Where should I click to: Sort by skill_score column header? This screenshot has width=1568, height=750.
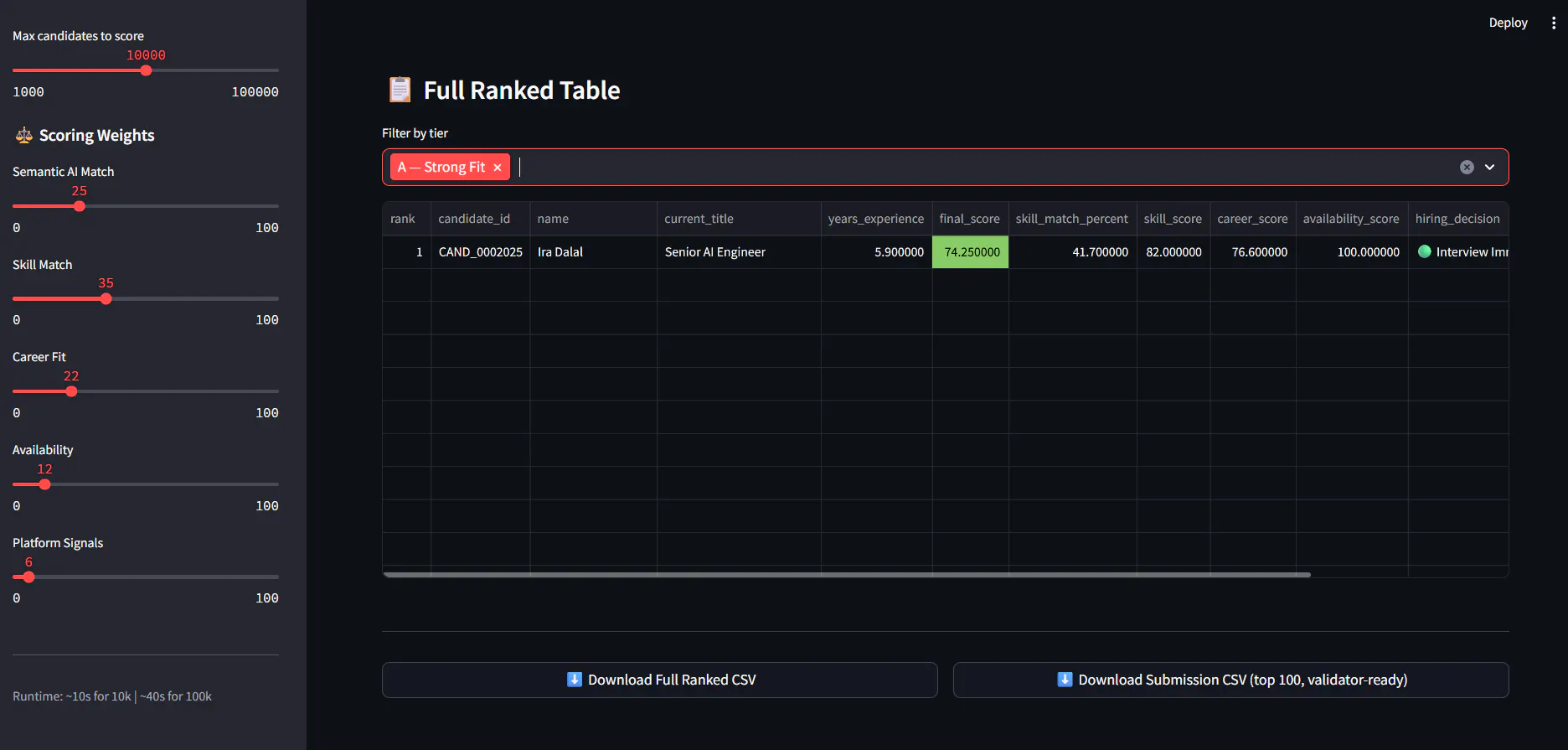tap(1173, 219)
